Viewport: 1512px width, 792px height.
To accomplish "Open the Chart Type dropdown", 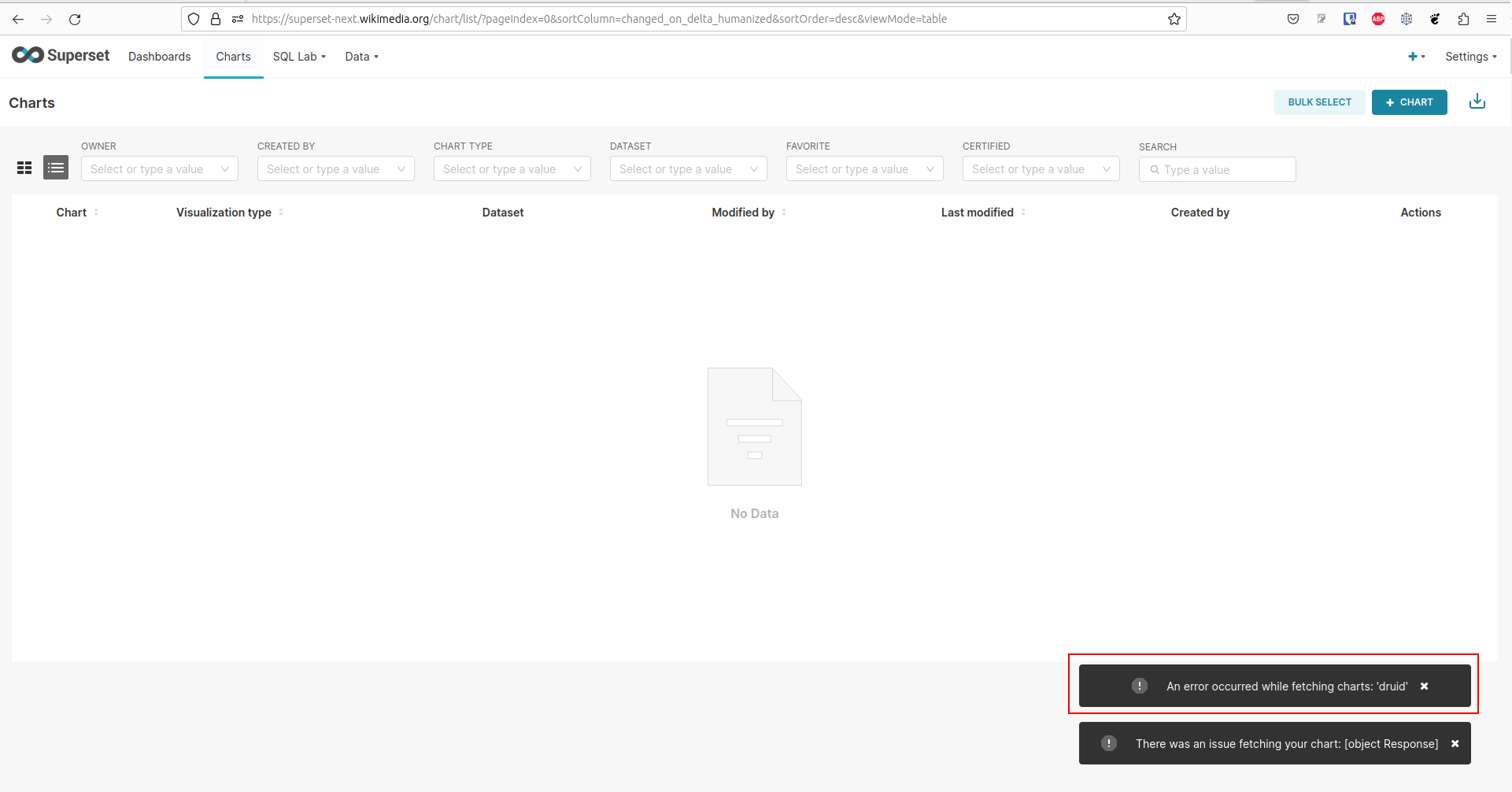I will pos(512,168).
